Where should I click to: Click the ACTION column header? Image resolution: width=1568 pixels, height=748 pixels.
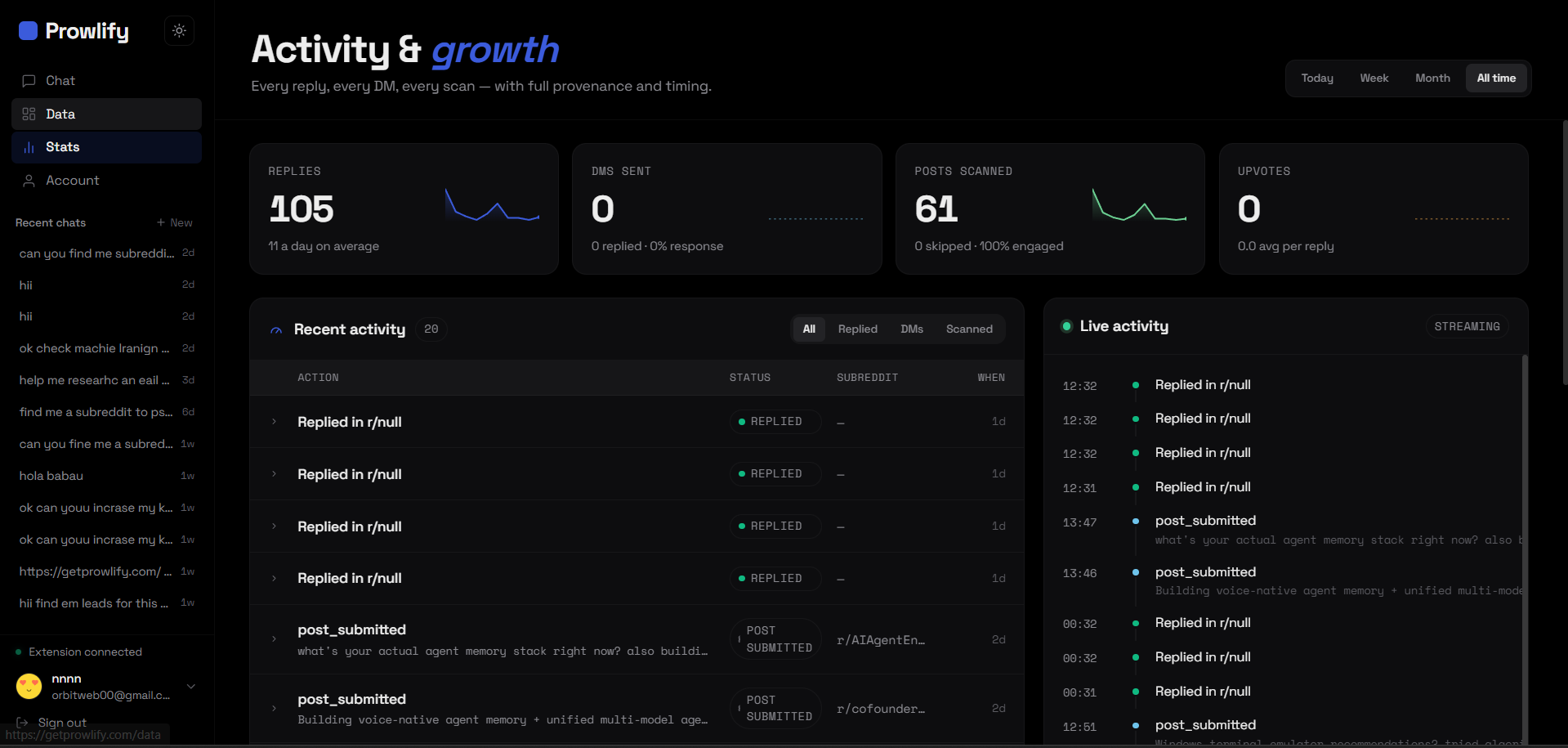pos(318,378)
